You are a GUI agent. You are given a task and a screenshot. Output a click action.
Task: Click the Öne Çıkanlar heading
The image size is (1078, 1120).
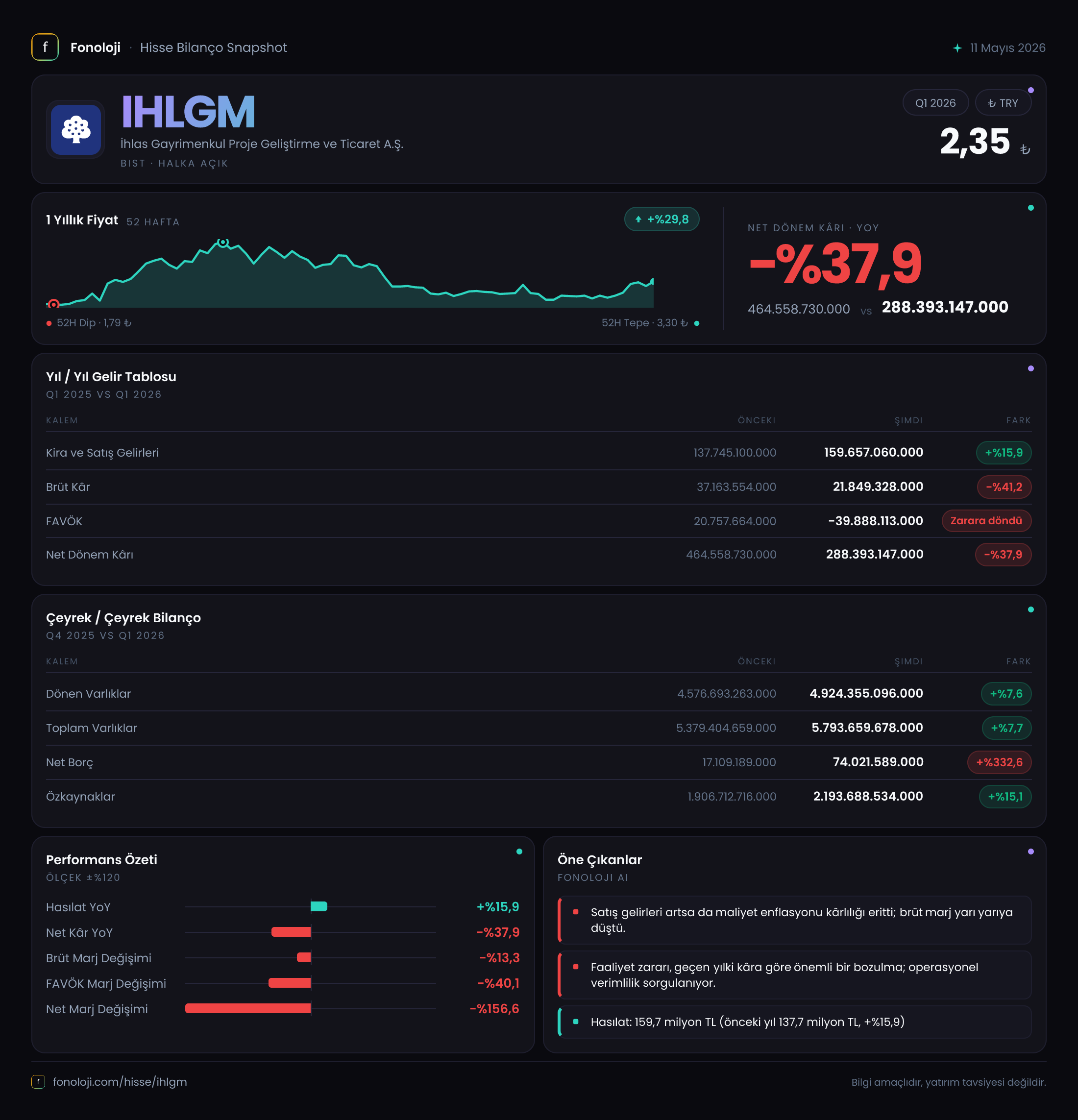coord(600,860)
